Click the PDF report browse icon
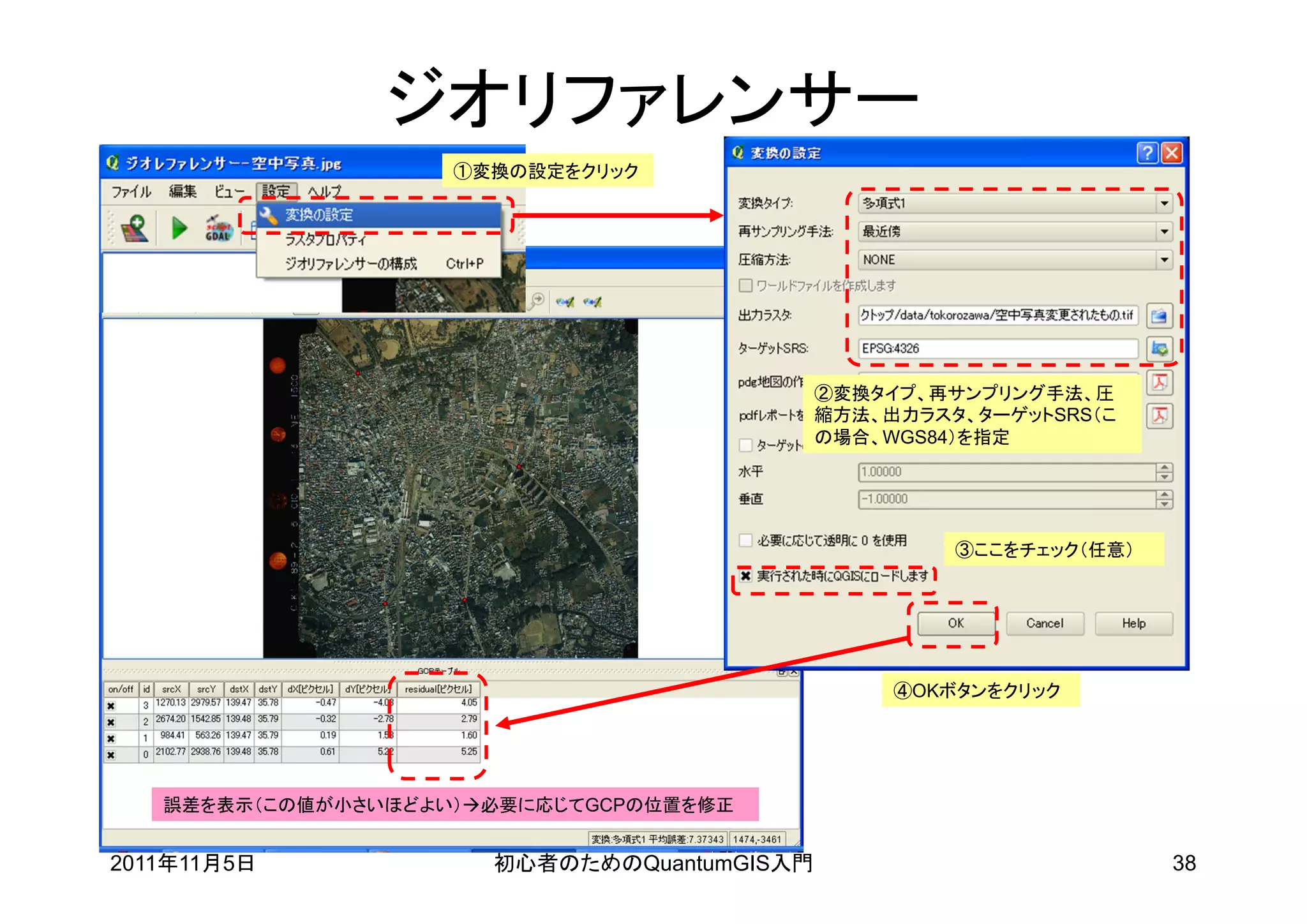Image resolution: width=1307 pixels, height=924 pixels. coord(1159,415)
